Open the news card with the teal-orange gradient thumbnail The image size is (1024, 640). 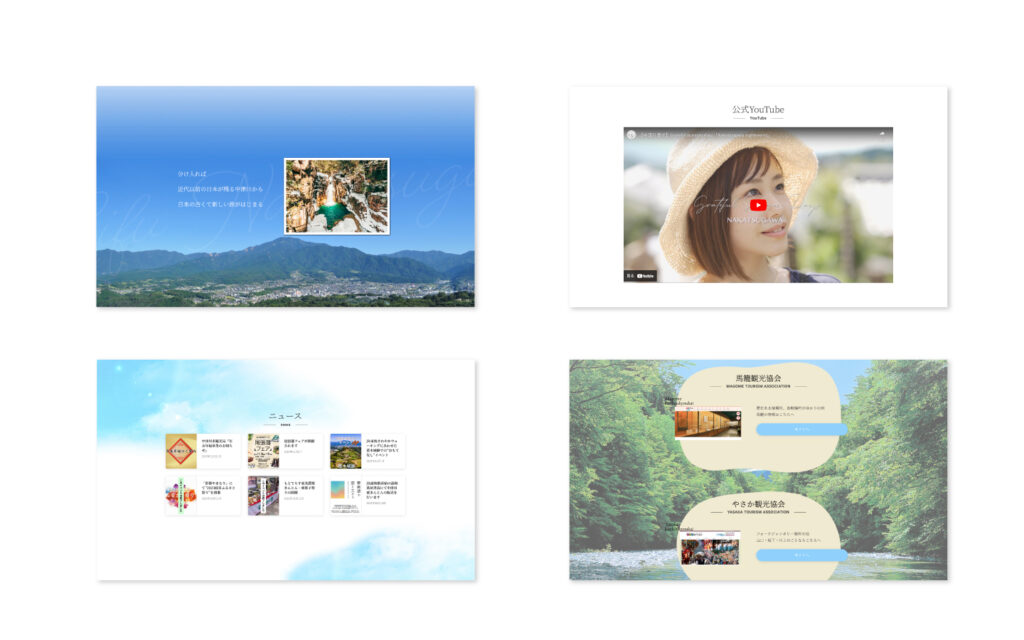point(346,495)
